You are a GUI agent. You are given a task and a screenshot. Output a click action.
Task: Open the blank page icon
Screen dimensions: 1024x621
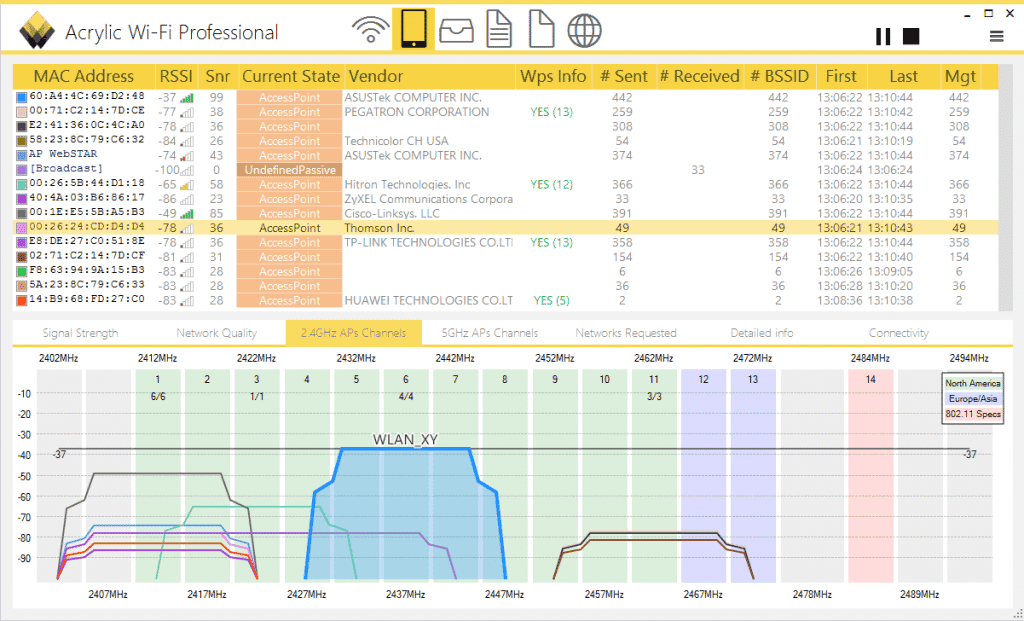[x=541, y=29]
